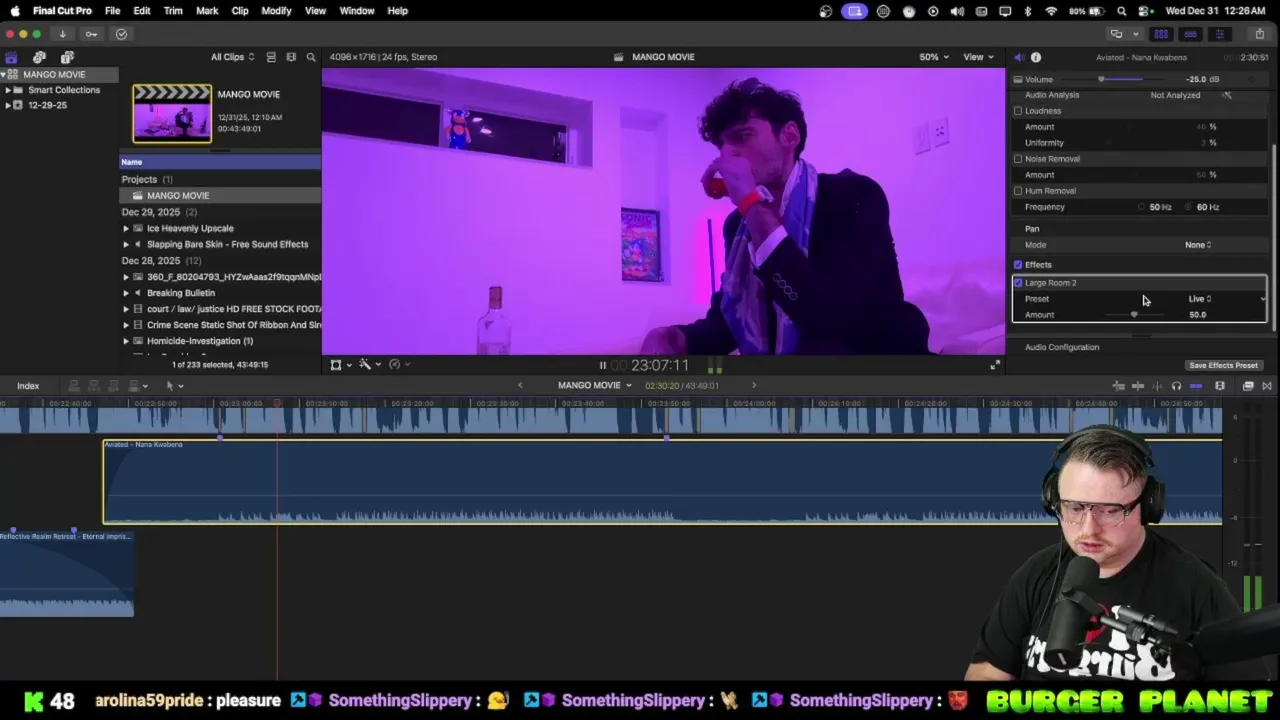
Task: Open the Mark menu
Action: click(x=207, y=11)
